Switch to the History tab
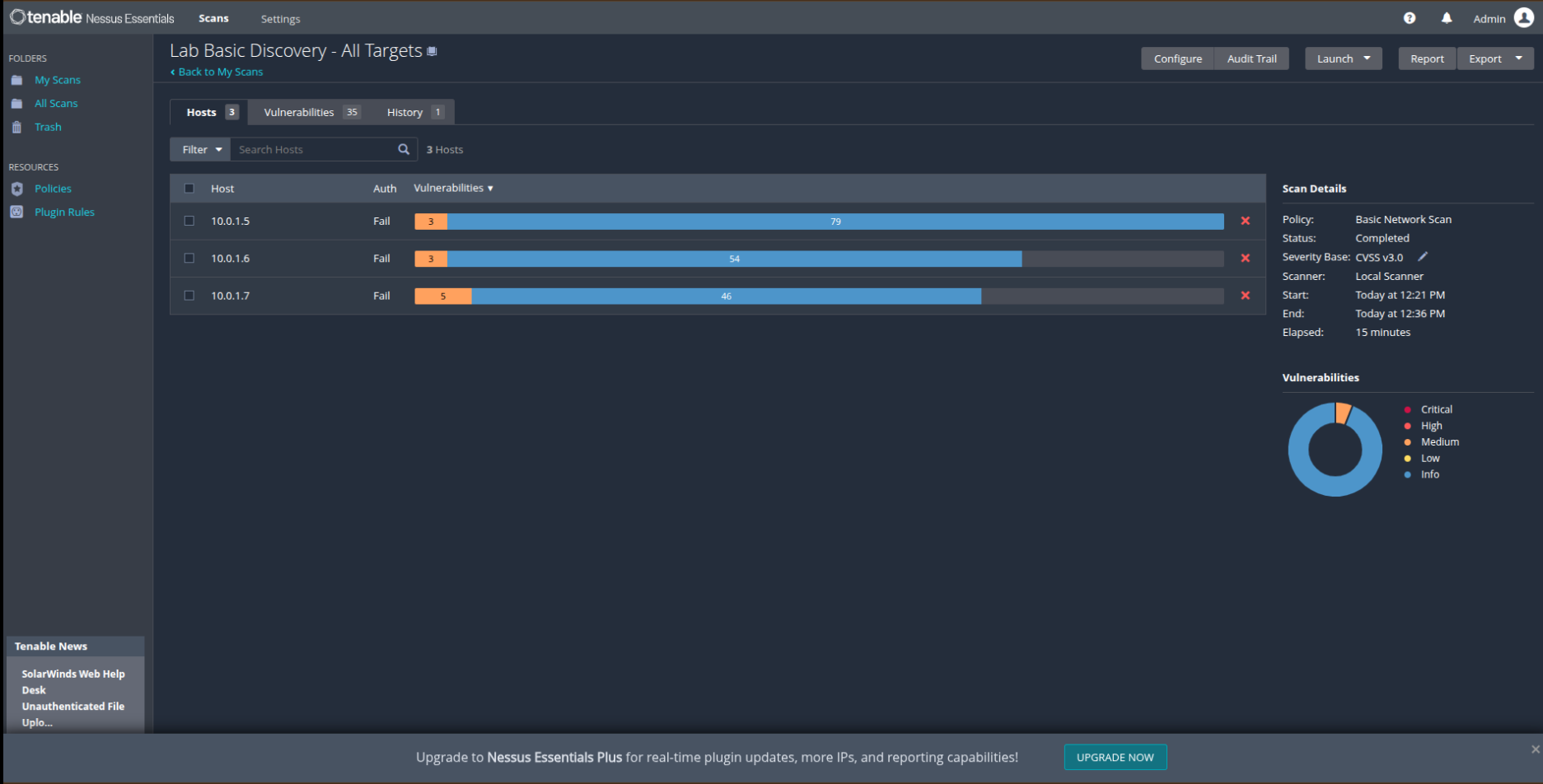Viewport: 1543px width, 784px height. coord(414,112)
